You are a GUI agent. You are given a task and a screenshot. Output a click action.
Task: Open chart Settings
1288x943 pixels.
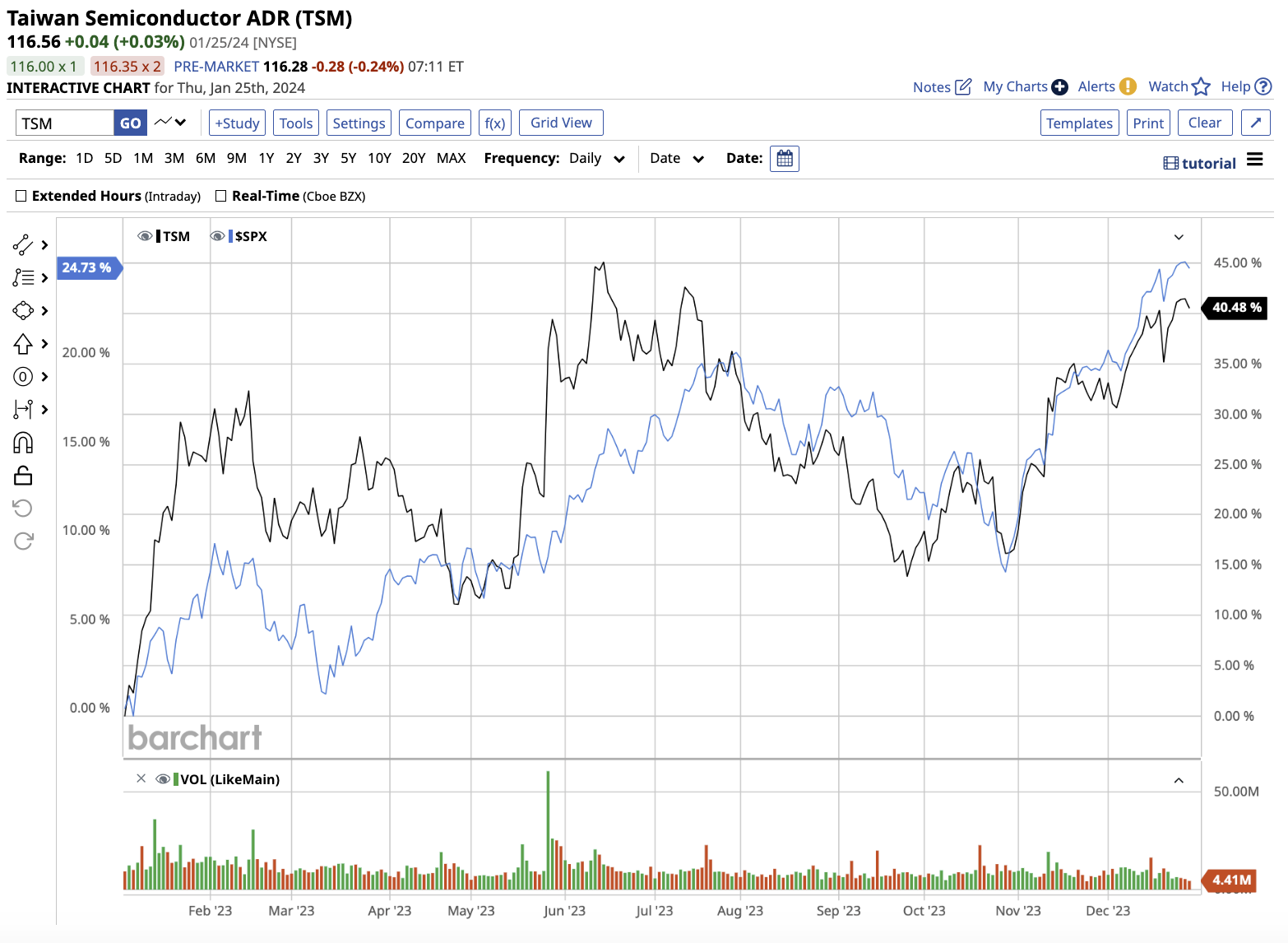pyautogui.click(x=359, y=123)
